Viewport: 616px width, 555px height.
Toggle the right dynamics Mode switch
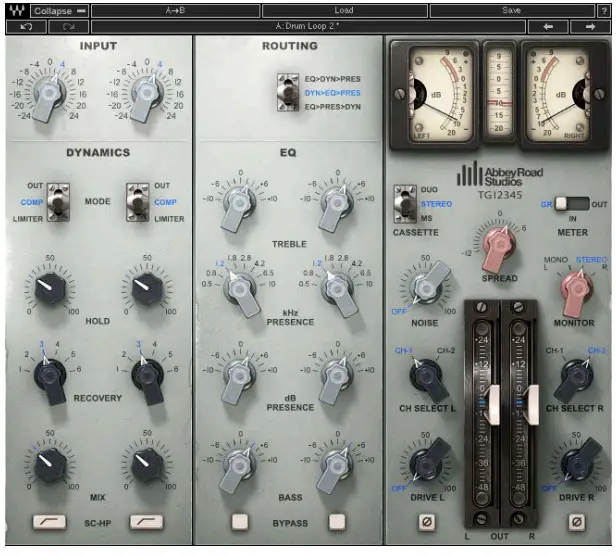click(138, 203)
